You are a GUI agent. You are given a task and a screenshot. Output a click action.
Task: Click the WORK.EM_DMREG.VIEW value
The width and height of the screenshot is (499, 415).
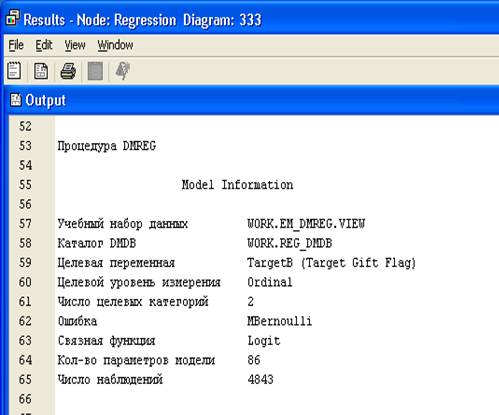tap(306, 224)
